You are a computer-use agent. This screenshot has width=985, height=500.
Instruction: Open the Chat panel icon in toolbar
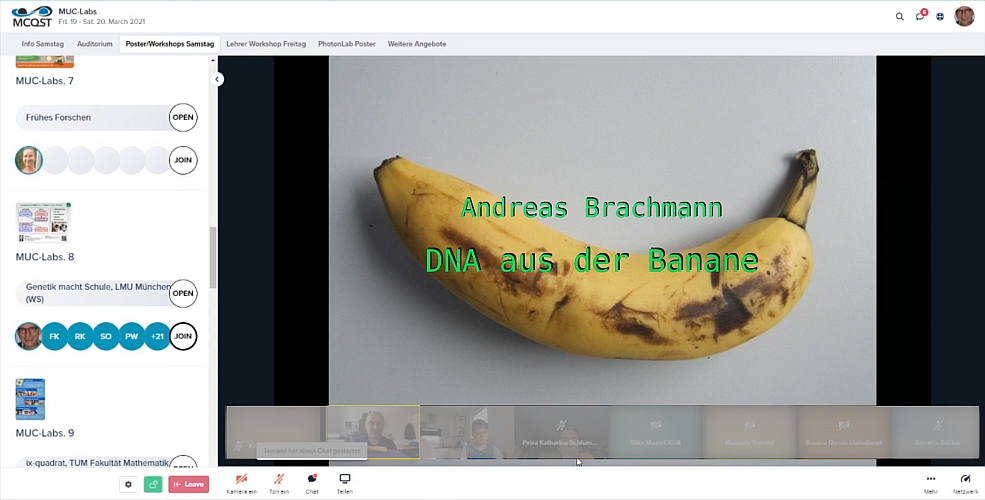(312, 483)
